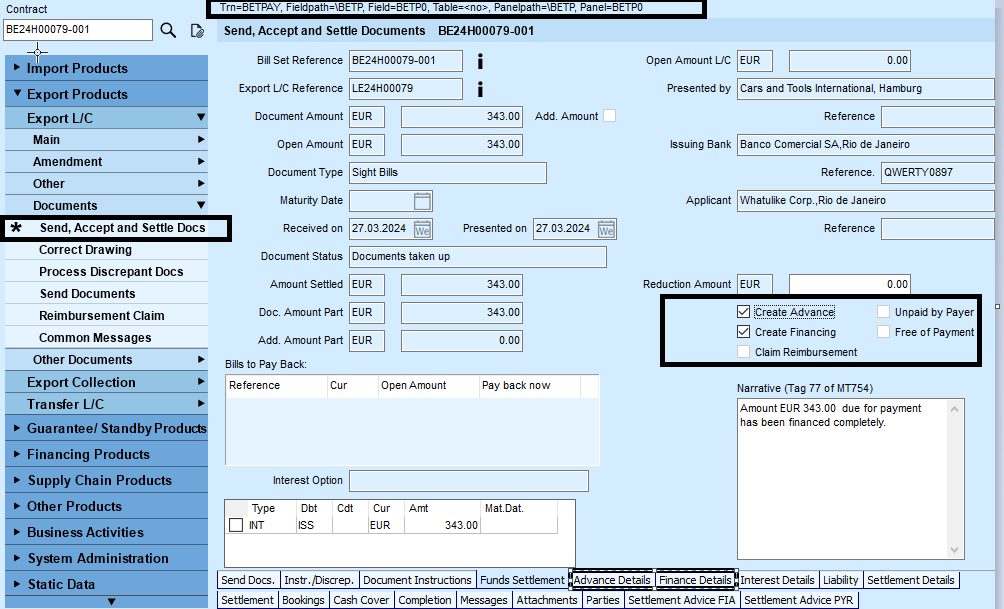Open info for Bill Set Reference
The height and width of the screenshot is (609, 1004).
pos(480,61)
